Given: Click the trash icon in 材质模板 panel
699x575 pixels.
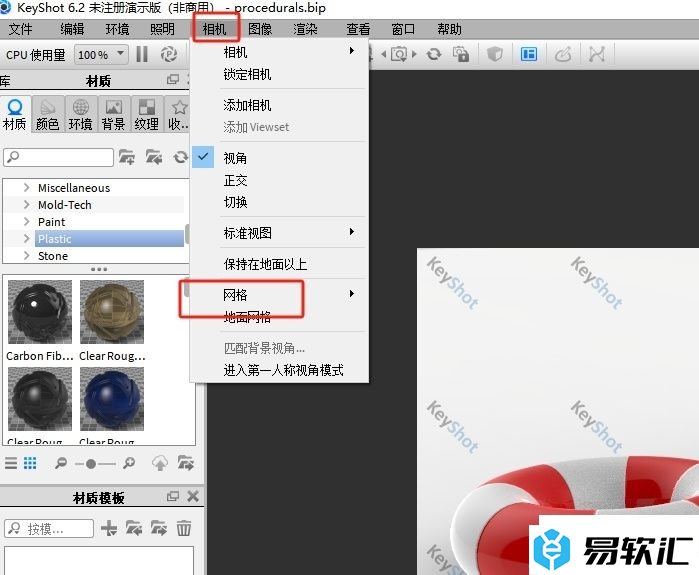Looking at the screenshot, I should coord(184,528).
